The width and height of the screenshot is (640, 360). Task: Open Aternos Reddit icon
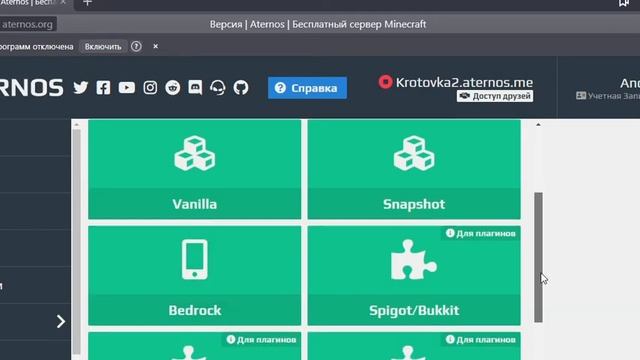click(173, 88)
